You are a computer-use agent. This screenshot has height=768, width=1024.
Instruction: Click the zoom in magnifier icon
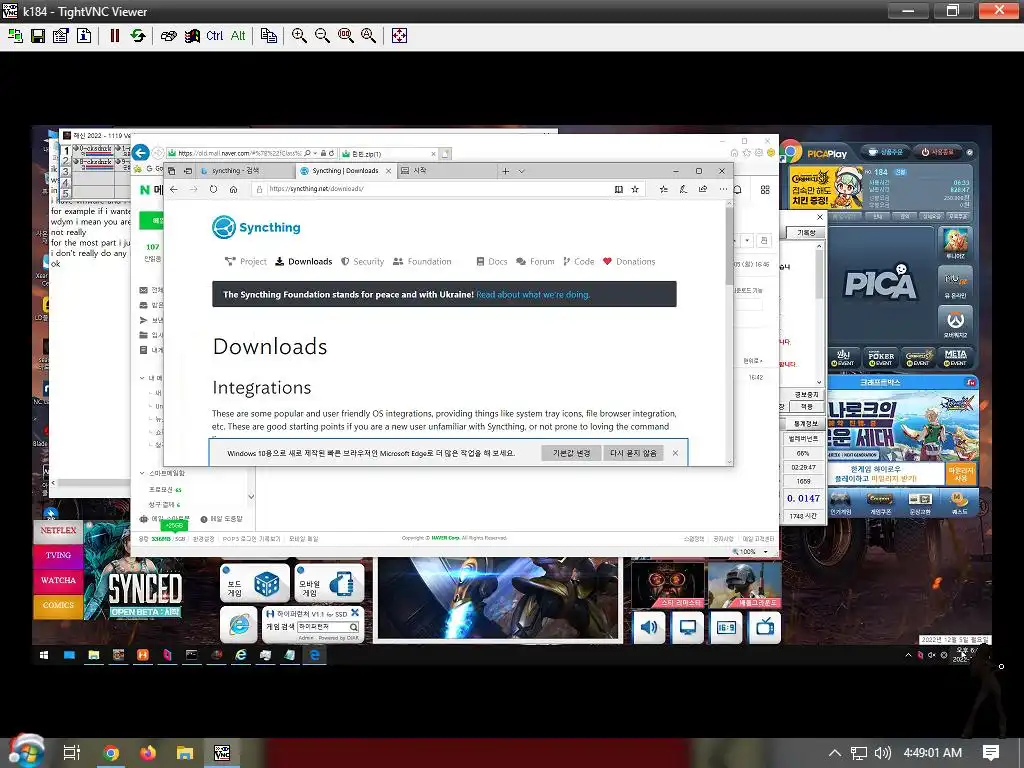point(299,35)
